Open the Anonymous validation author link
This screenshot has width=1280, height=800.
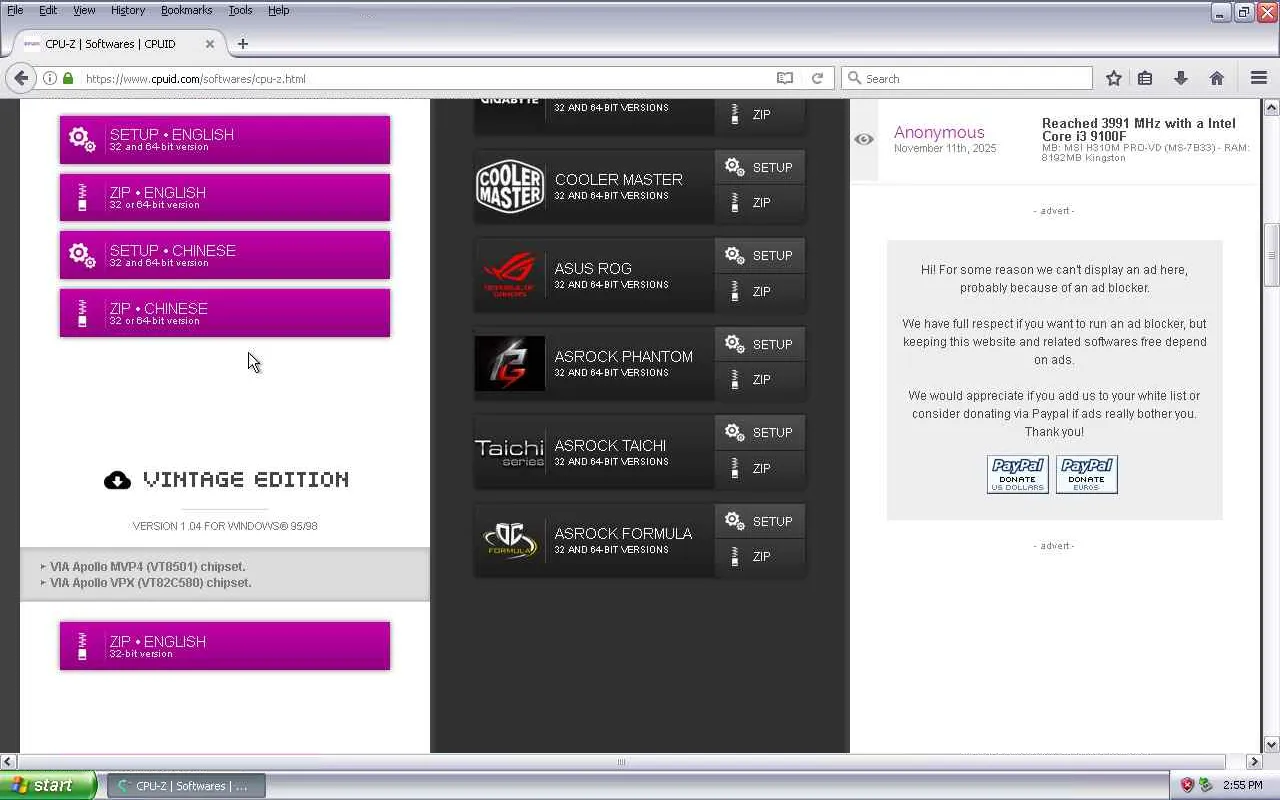[939, 132]
